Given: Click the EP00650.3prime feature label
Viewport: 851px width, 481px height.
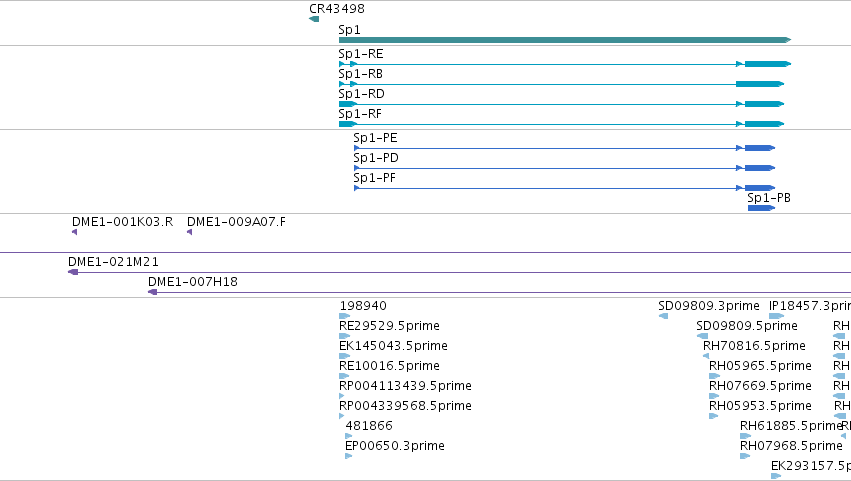Looking at the screenshot, I should 395,446.
